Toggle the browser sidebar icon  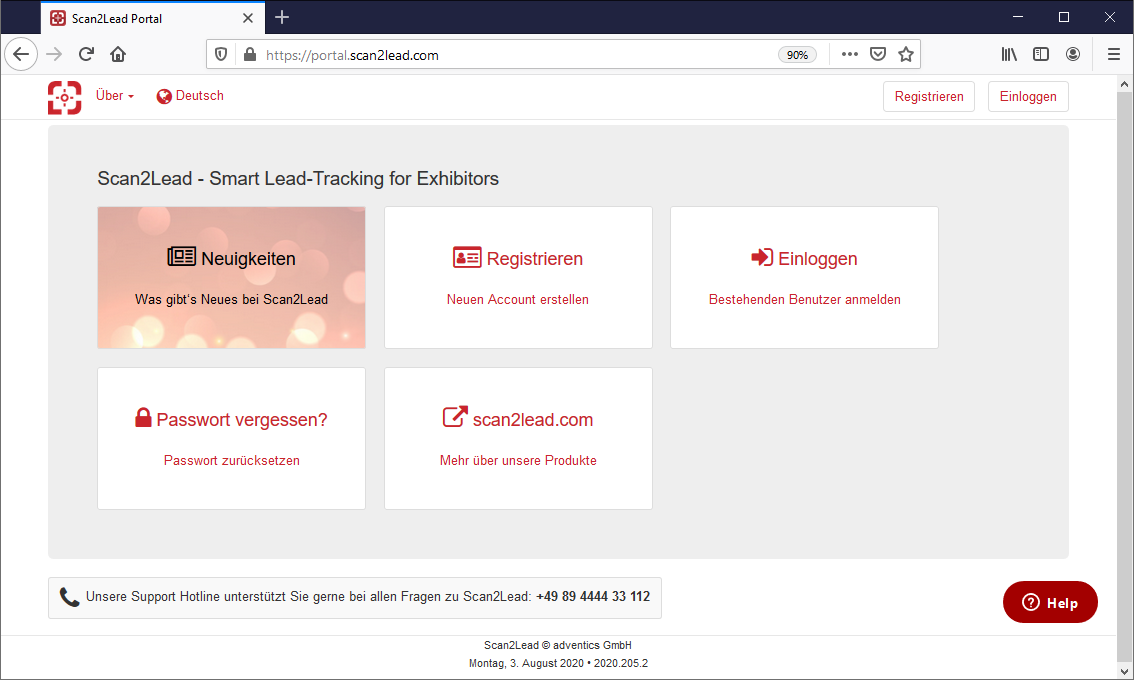(x=1041, y=54)
